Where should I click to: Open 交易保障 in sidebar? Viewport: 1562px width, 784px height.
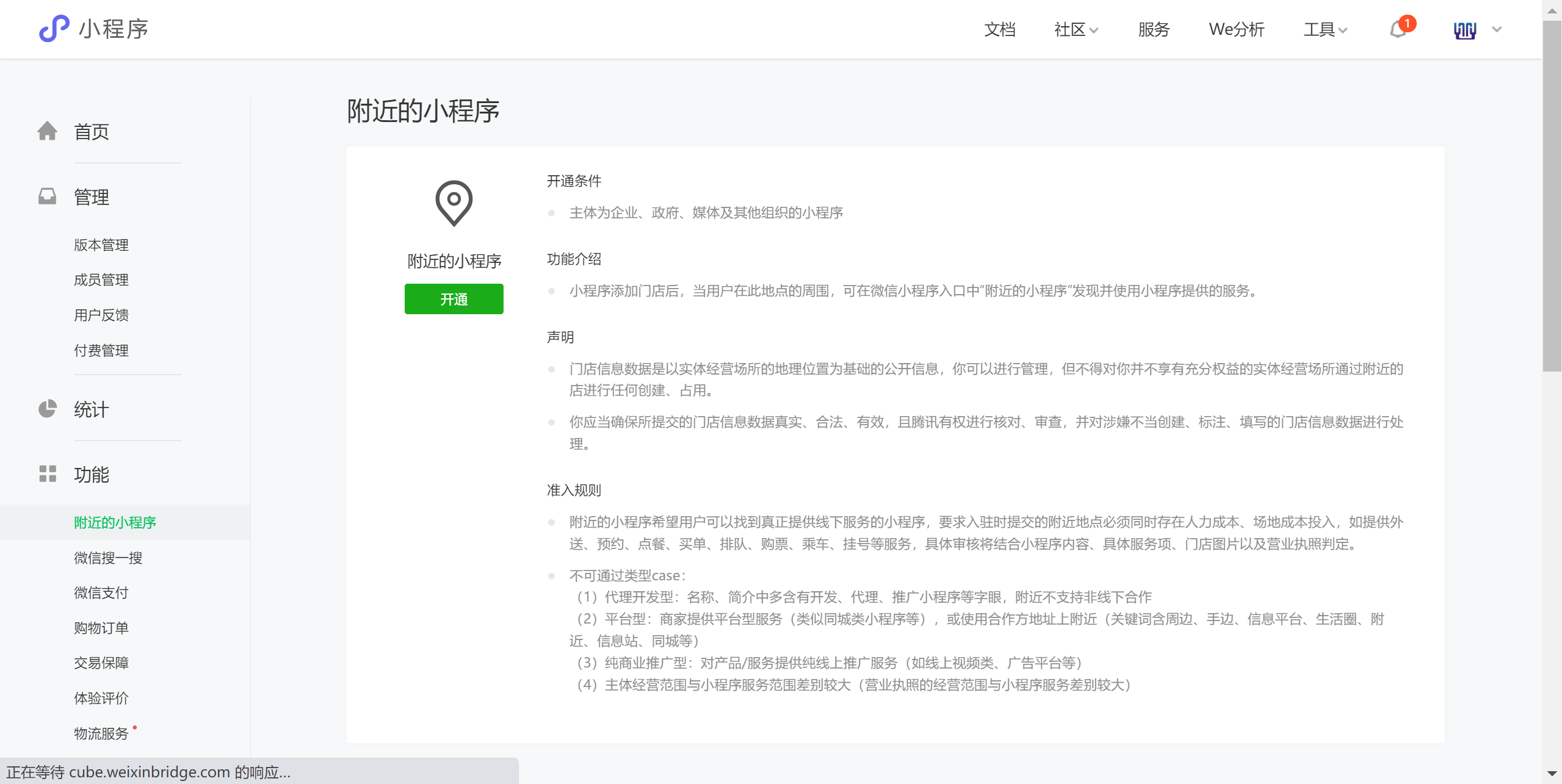pyautogui.click(x=101, y=663)
